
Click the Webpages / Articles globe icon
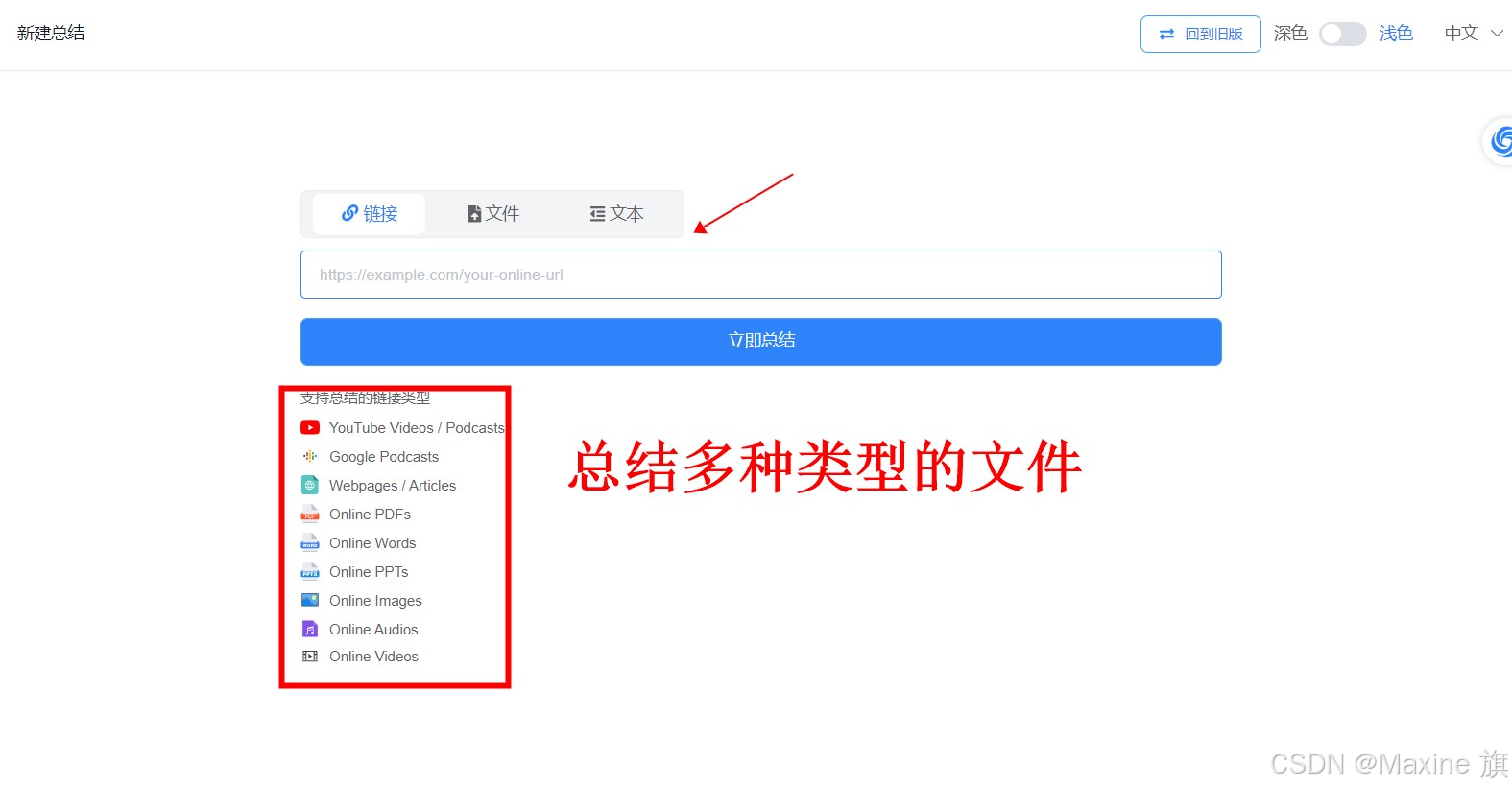coord(310,486)
